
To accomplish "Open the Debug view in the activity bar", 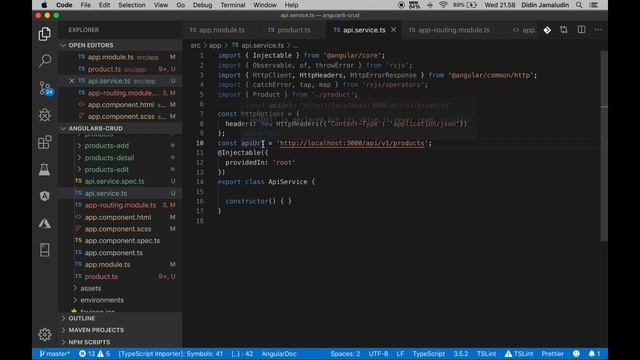I will pos(44,115).
